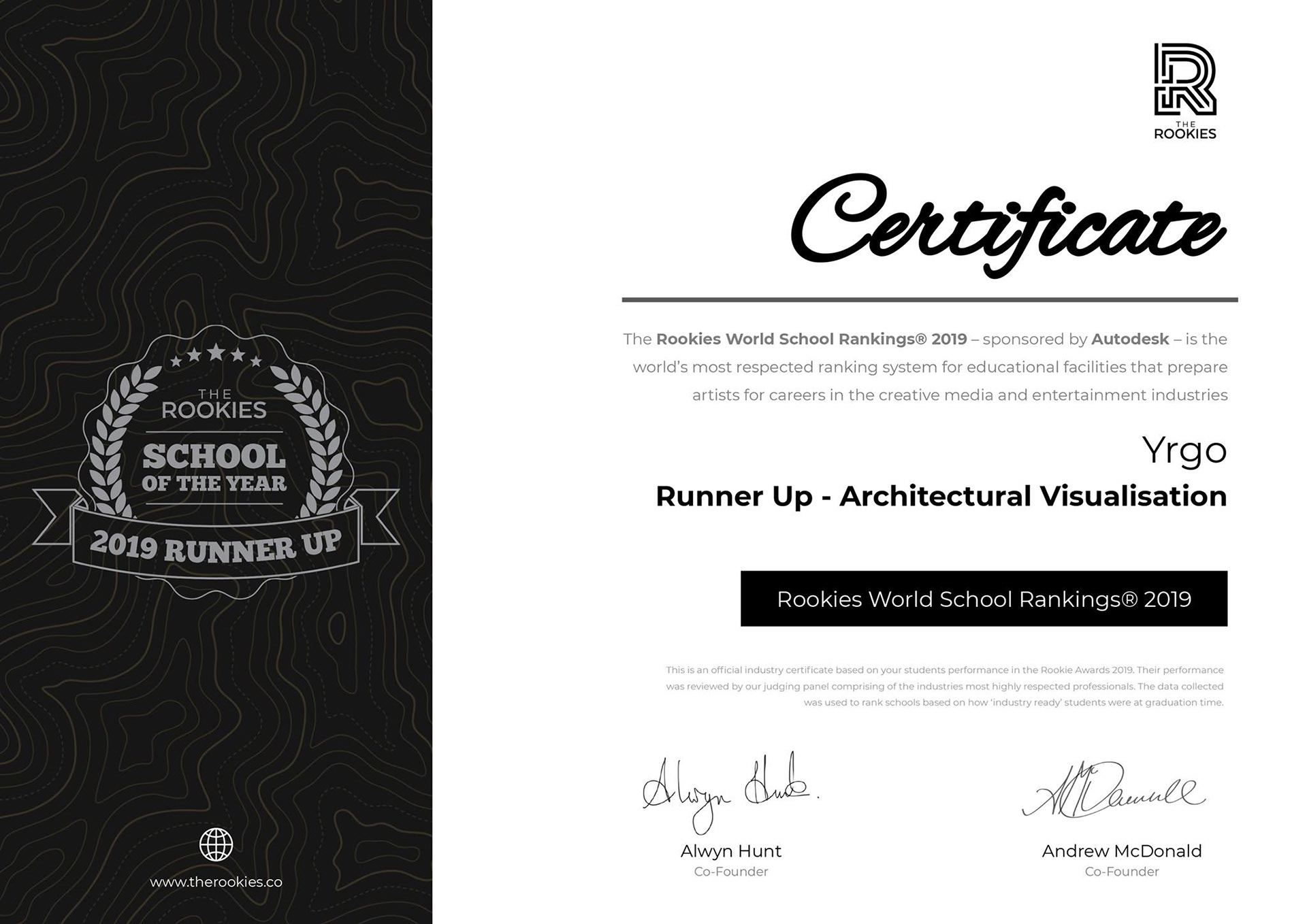The width and height of the screenshot is (1307, 924).
Task: Click the horizontal divider line below Certificate
Action: click(x=929, y=299)
